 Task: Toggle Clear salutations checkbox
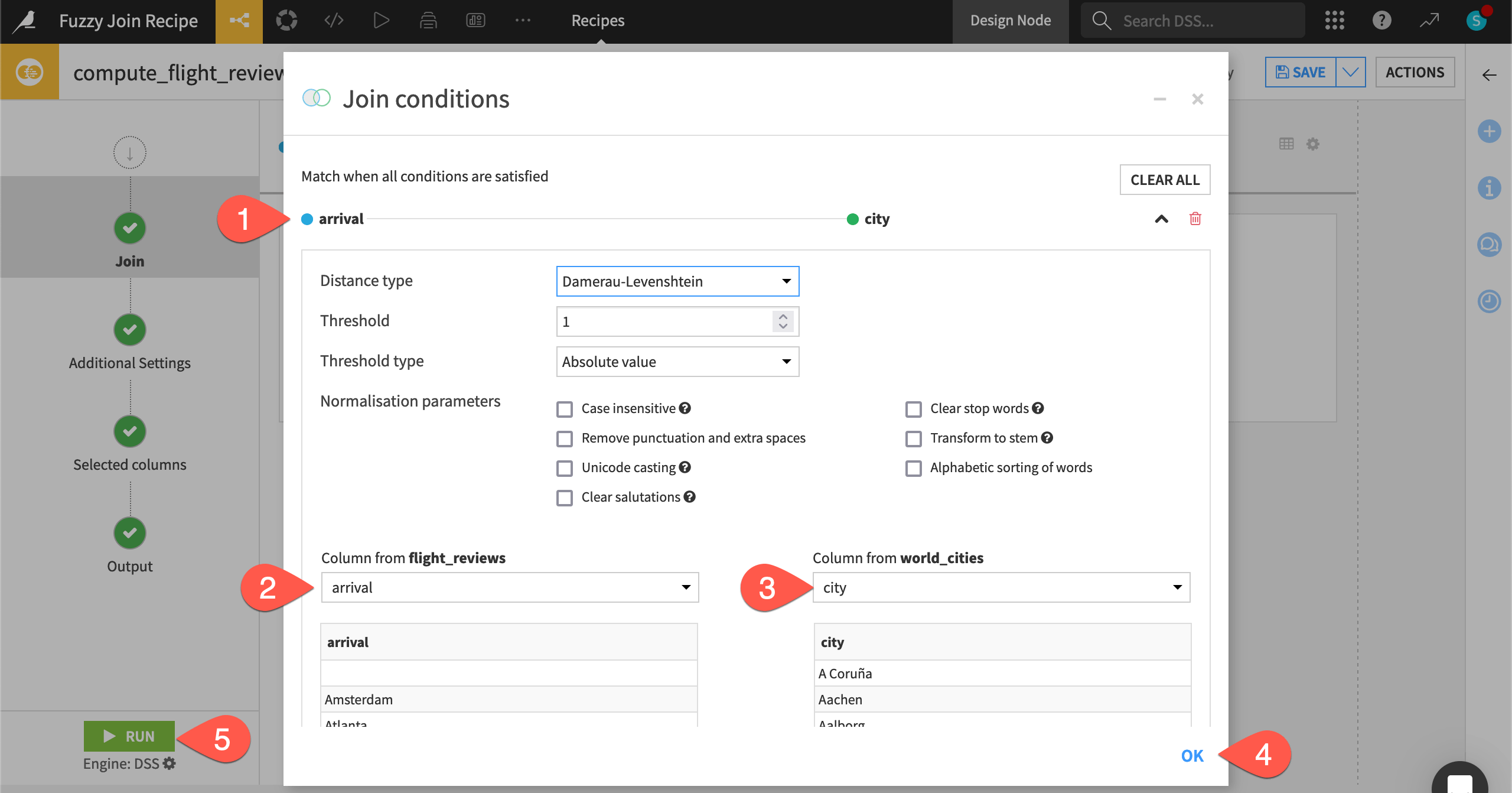565,498
